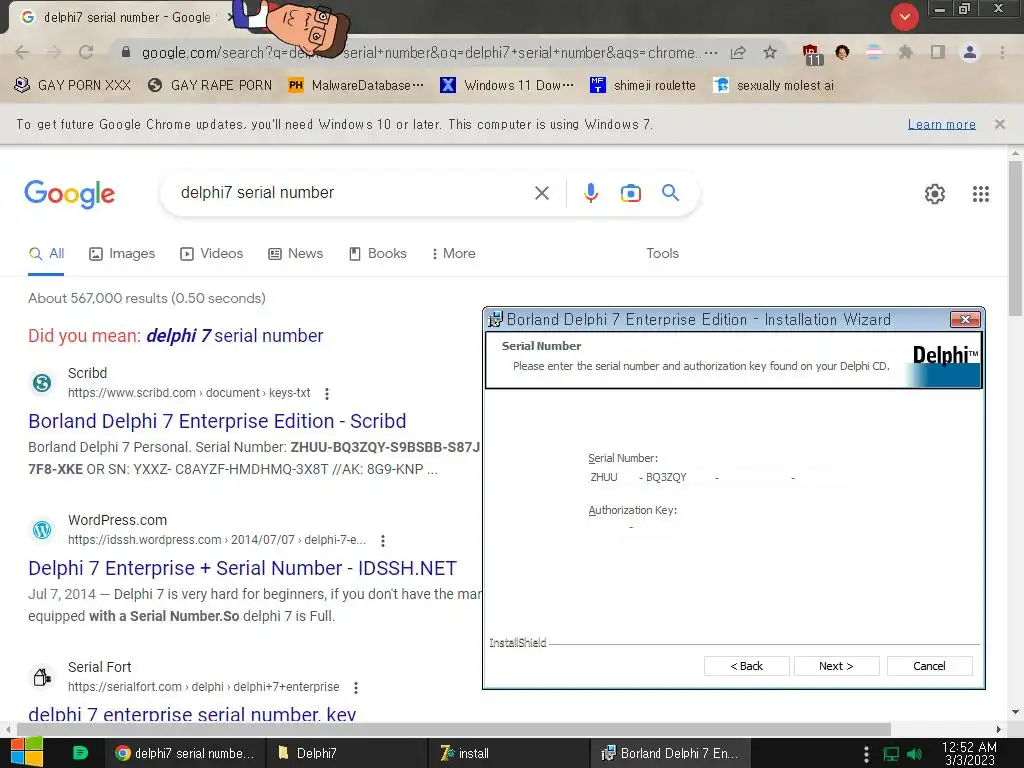Screen dimensions: 1024x768
Task: Reload the Google search page
Action: click(x=86, y=52)
